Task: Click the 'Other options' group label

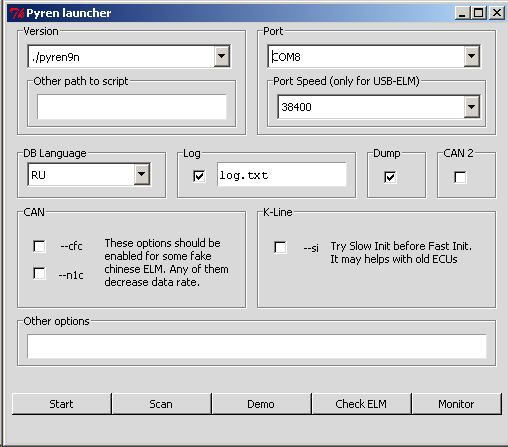Action: click(56, 321)
